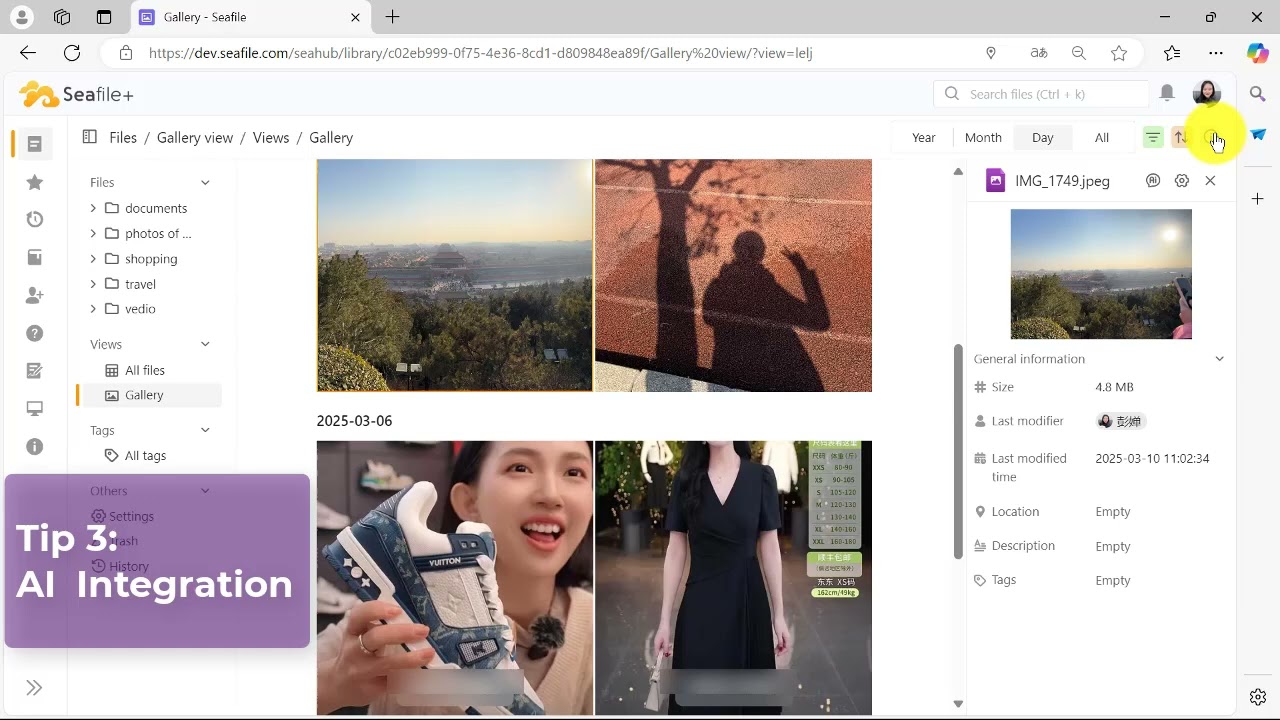
Task: Click the notification bell icon
Action: (1167, 93)
